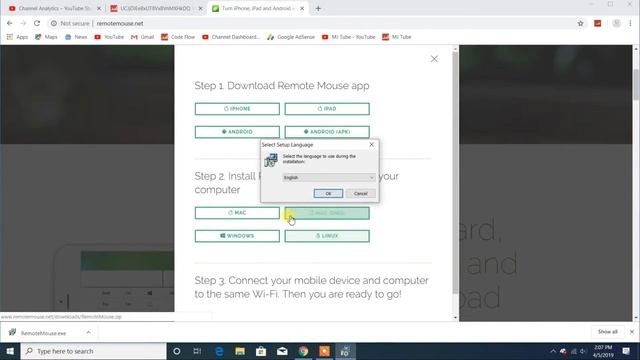Open Microsoft Store from taskbar
The width and height of the screenshot is (640, 360).
point(261,351)
